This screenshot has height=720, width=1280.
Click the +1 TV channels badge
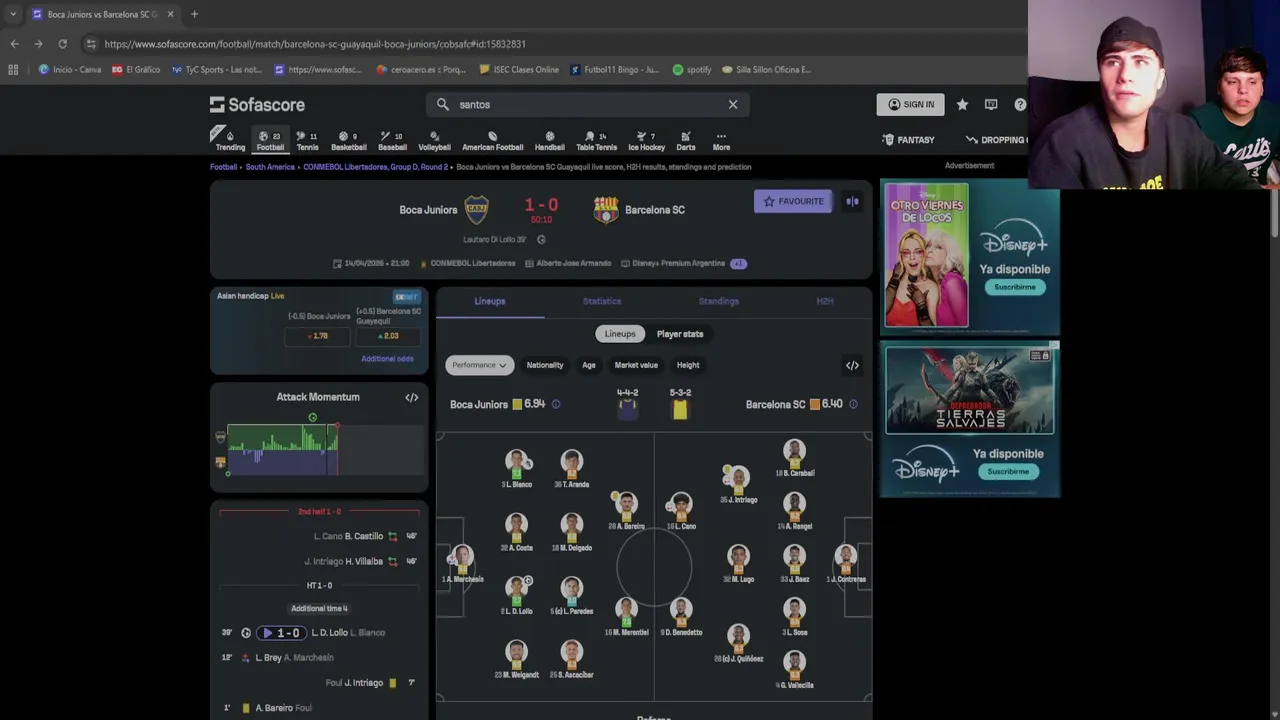point(738,263)
